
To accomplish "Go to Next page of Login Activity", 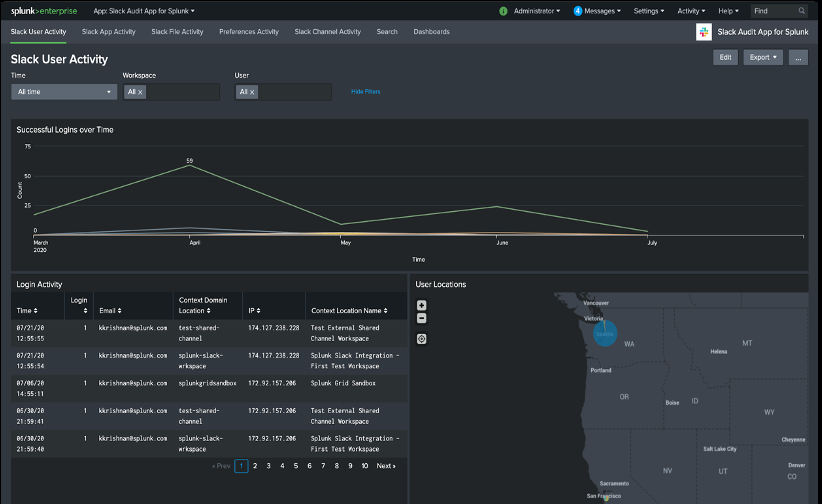I will click(386, 466).
